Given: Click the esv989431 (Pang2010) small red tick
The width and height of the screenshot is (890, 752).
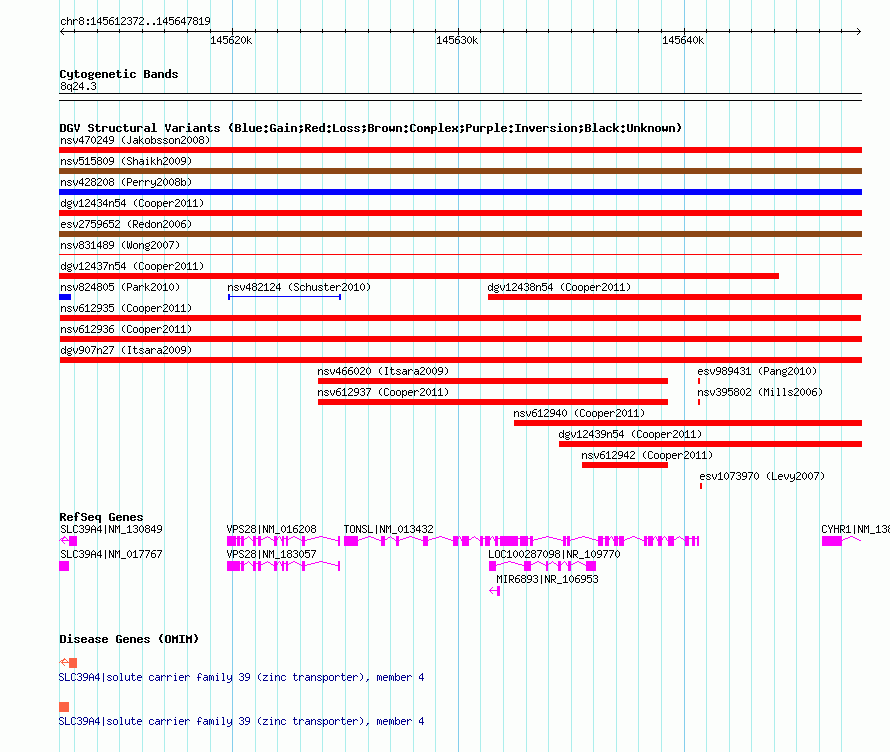Looking at the screenshot, I should point(699,381).
